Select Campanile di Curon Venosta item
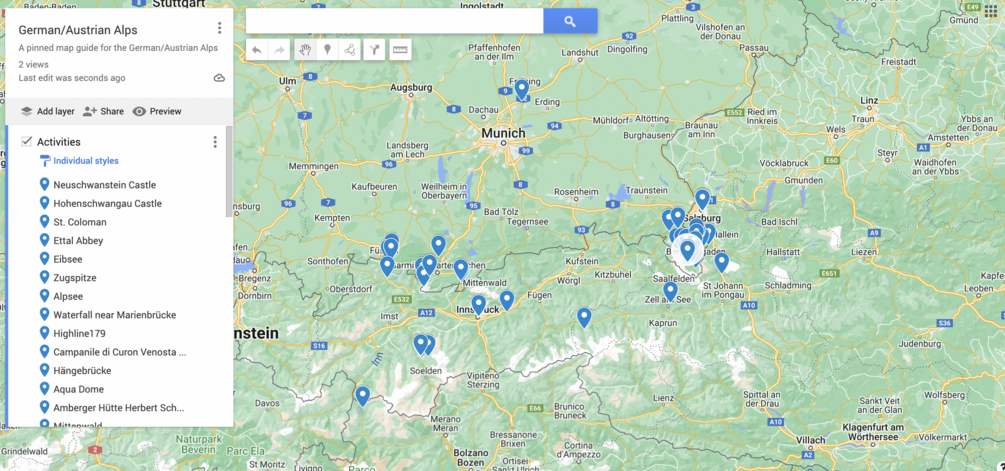1005x471 pixels. point(120,352)
